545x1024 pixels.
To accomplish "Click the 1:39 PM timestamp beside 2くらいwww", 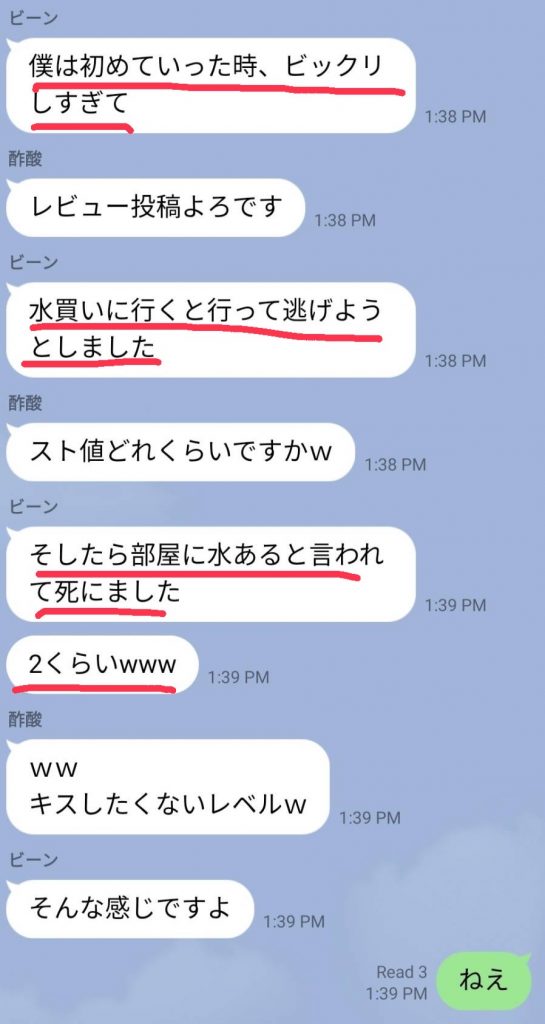I will pyautogui.click(x=238, y=678).
